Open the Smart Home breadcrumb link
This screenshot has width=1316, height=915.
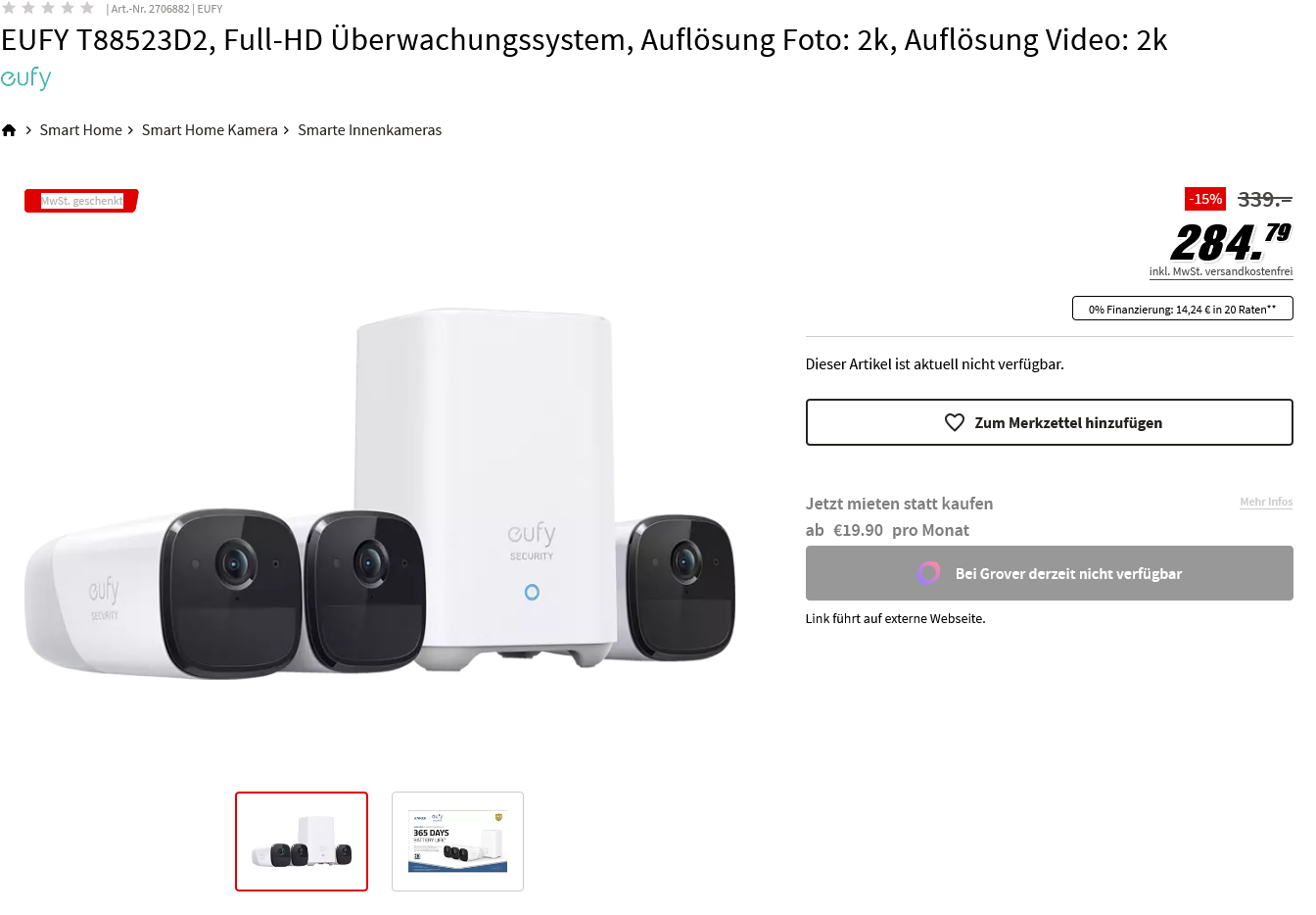click(81, 130)
